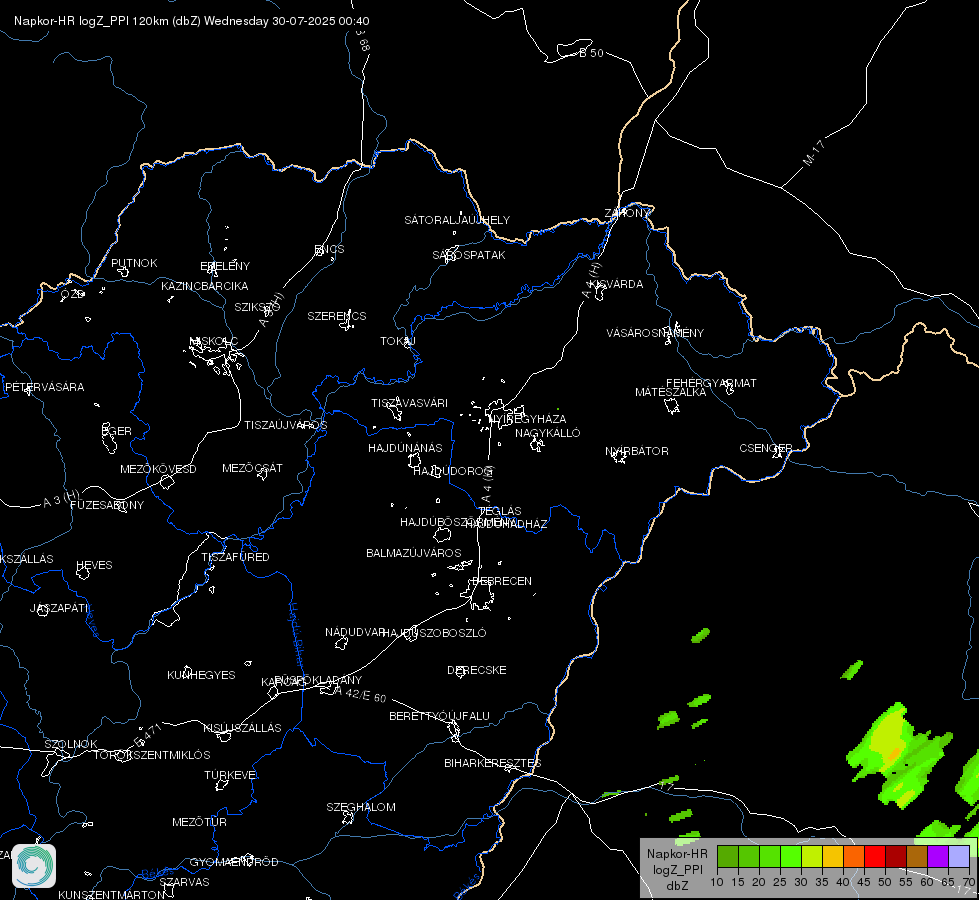Viewport: 979px width, 900px height.
Task: Click the EGER city label
Action: click(117, 431)
